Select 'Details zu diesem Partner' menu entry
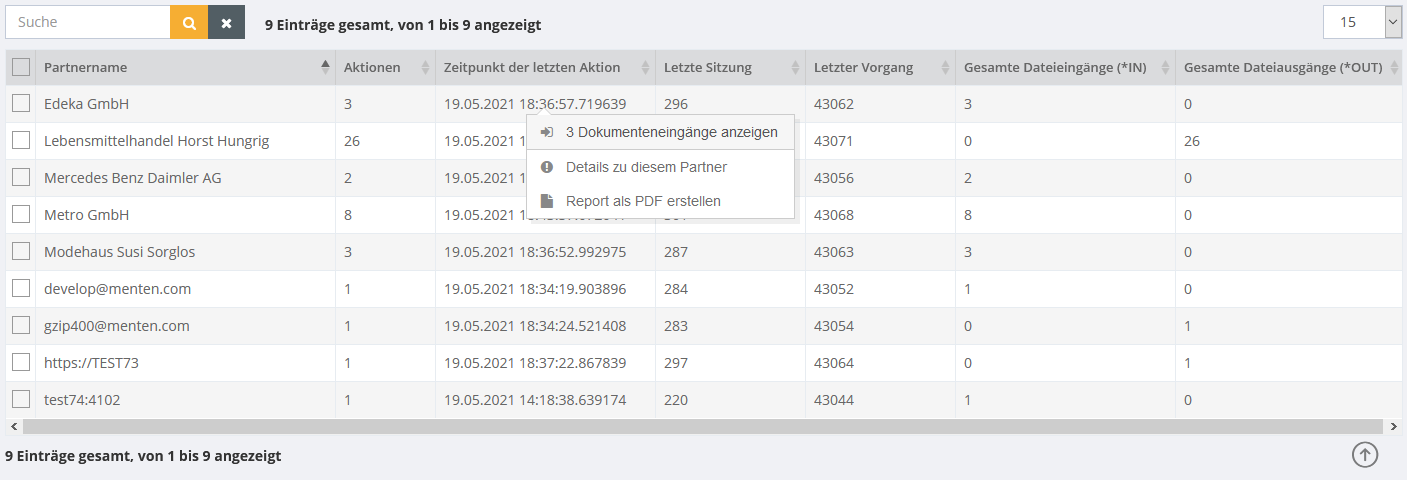This screenshot has height=480, width=1407. tap(645, 167)
